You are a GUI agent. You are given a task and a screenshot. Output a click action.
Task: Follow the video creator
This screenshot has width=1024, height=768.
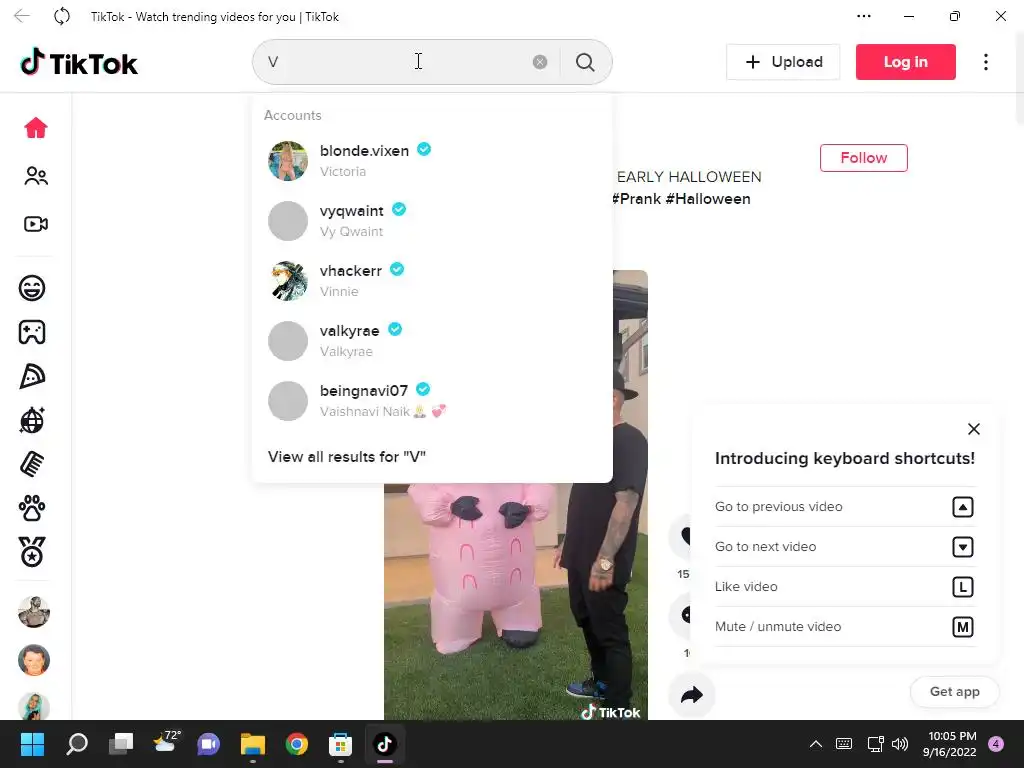(x=863, y=158)
